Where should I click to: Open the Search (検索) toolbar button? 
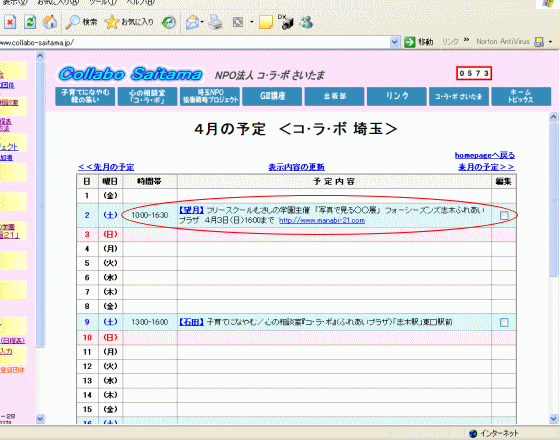[81, 22]
